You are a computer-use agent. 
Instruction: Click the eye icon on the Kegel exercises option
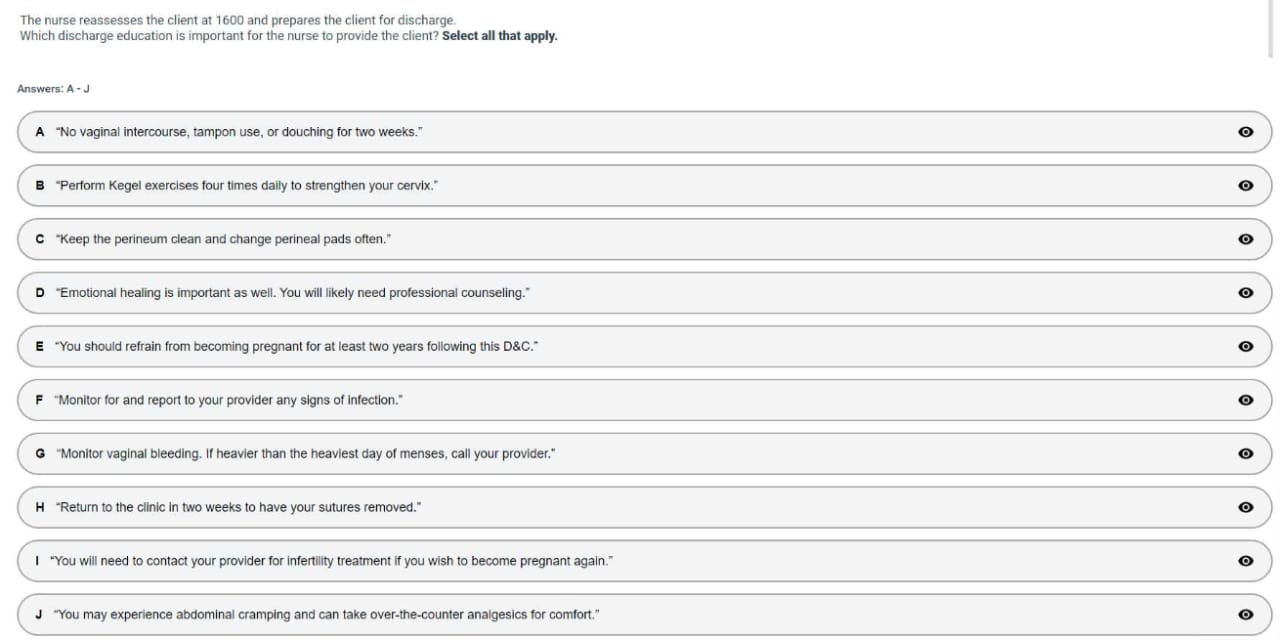tap(1245, 186)
